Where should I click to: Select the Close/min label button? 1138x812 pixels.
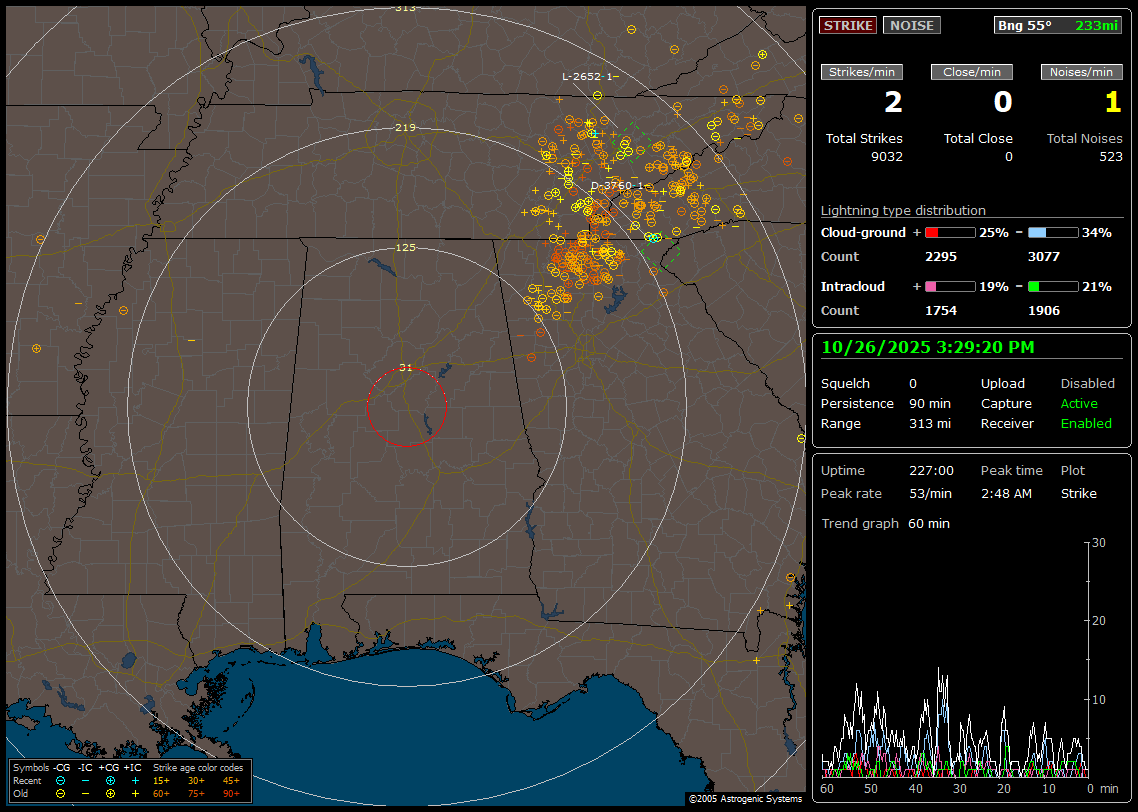972,72
